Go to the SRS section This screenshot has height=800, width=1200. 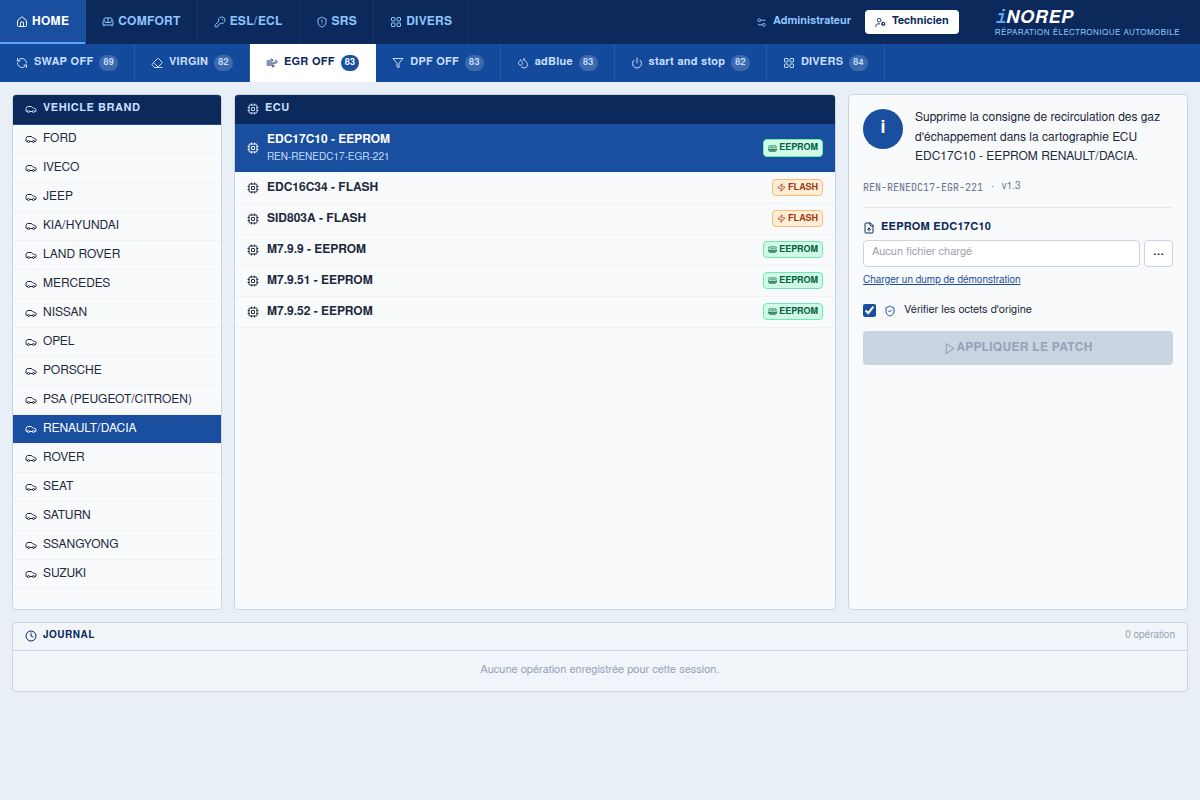pyautogui.click(x=336, y=21)
